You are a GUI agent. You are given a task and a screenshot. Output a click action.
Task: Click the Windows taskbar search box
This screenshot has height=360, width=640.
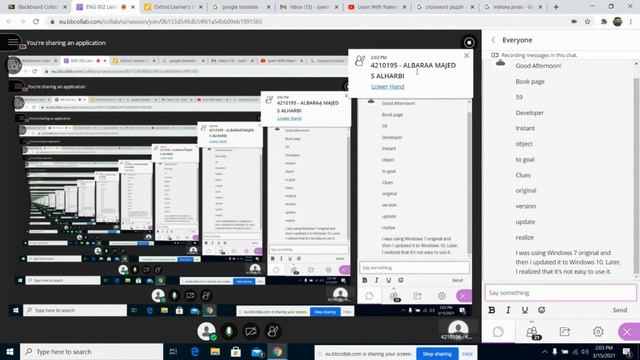pos(91,351)
